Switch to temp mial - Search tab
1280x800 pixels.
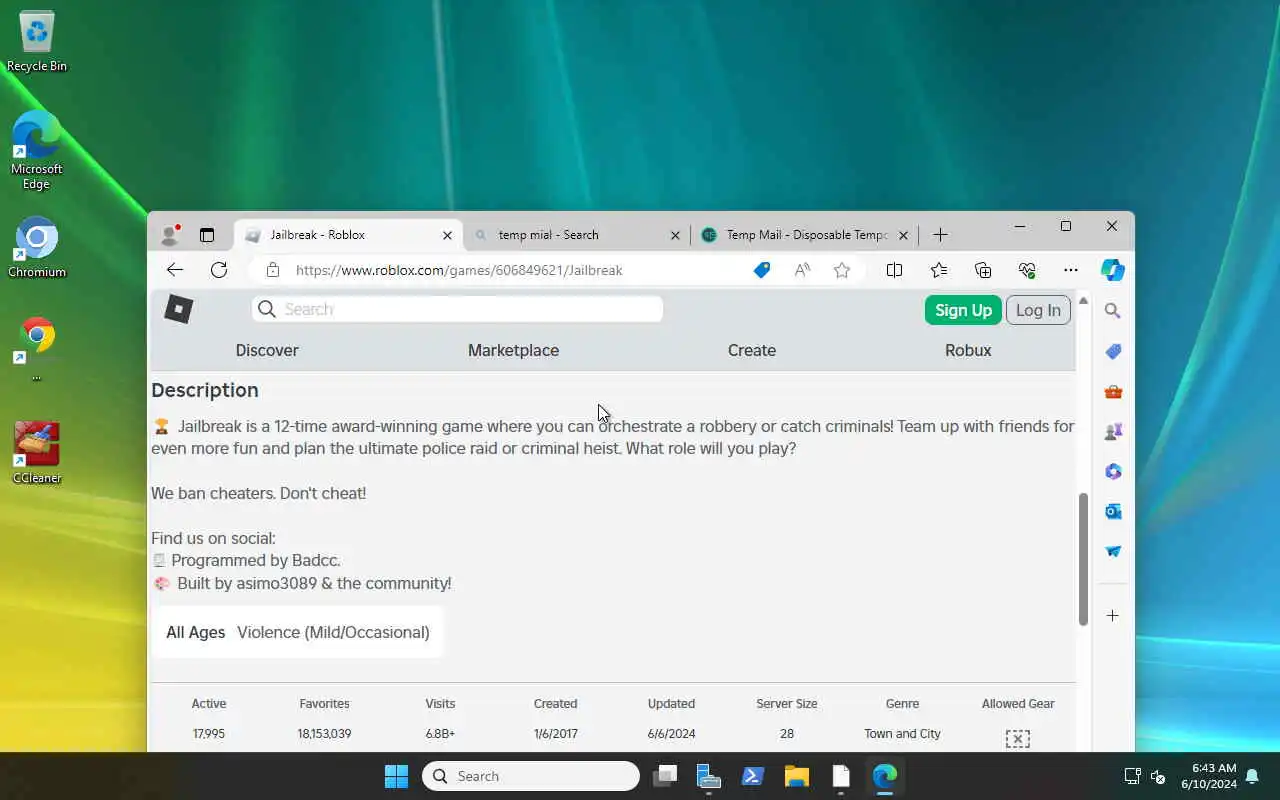(576, 235)
